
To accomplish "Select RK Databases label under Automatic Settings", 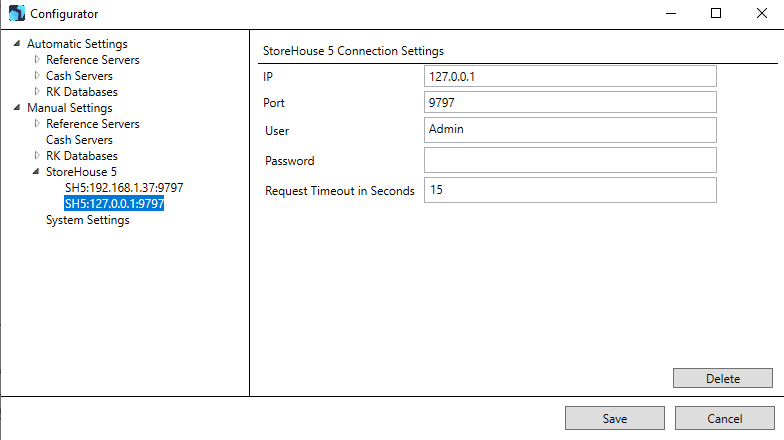I will point(82,92).
